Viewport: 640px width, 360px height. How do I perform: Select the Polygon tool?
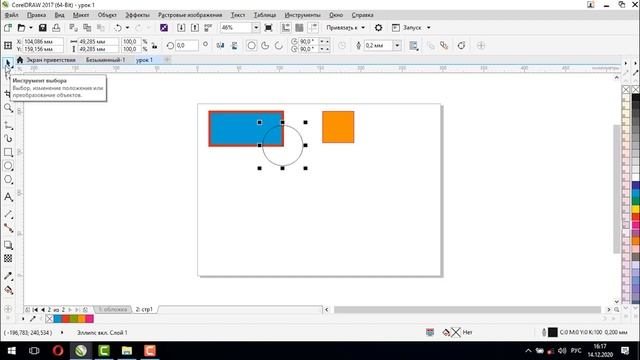tap(8, 180)
